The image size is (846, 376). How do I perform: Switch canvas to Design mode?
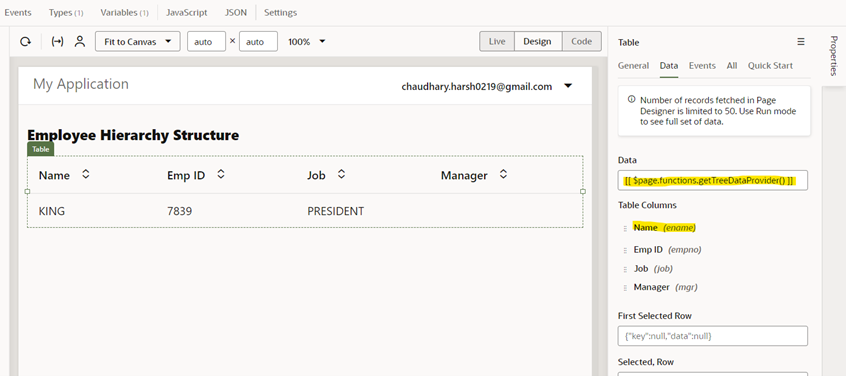tap(537, 42)
